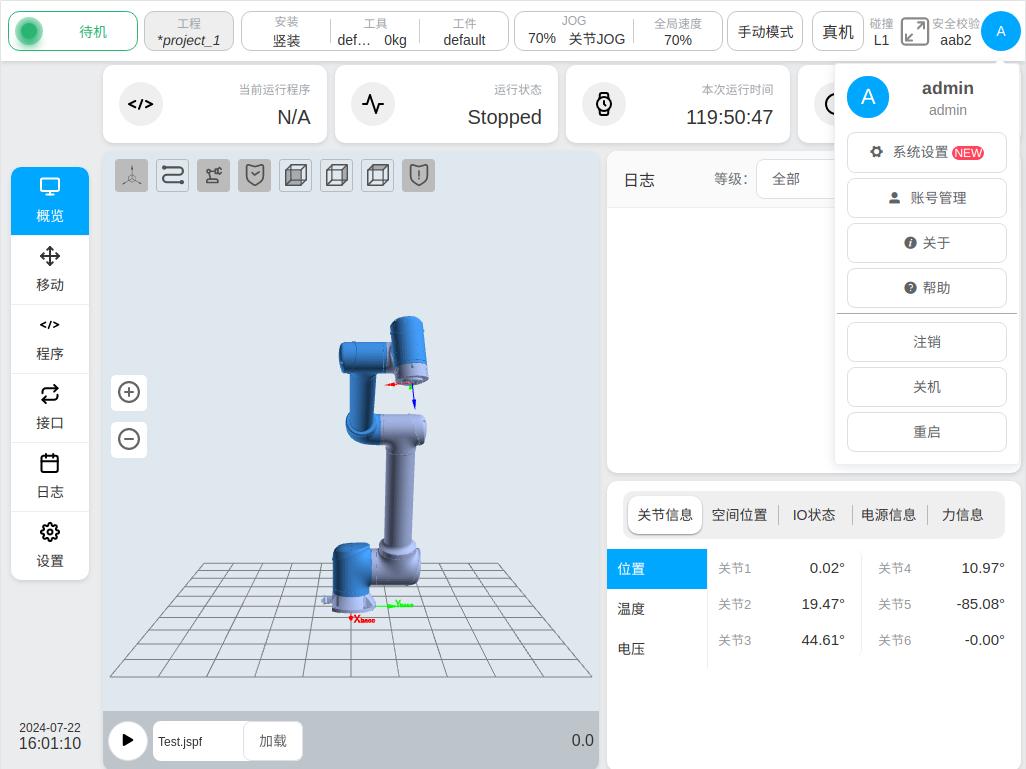Open the 移动 (Move) sidebar page

(x=50, y=269)
